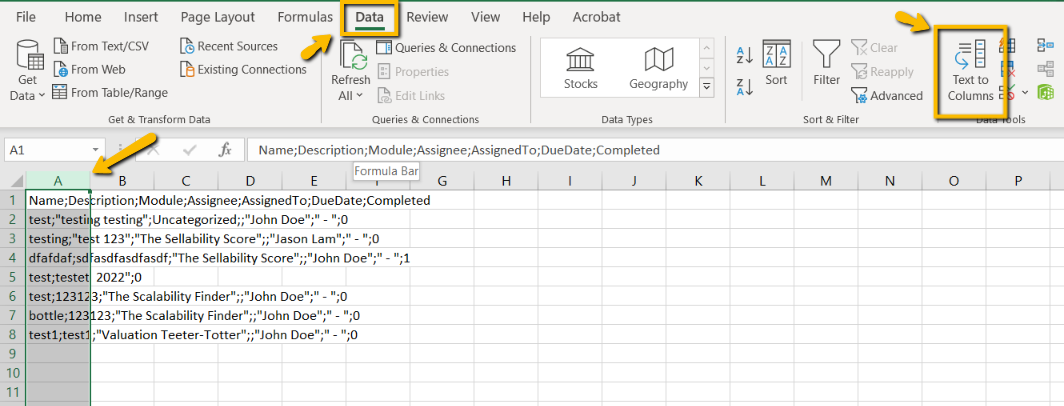Click row starting with 'dfafdaf;sdfasdfasdfasdf'
Image resolution: width=1064 pixels, height=406 pixels.
[220, 258]
